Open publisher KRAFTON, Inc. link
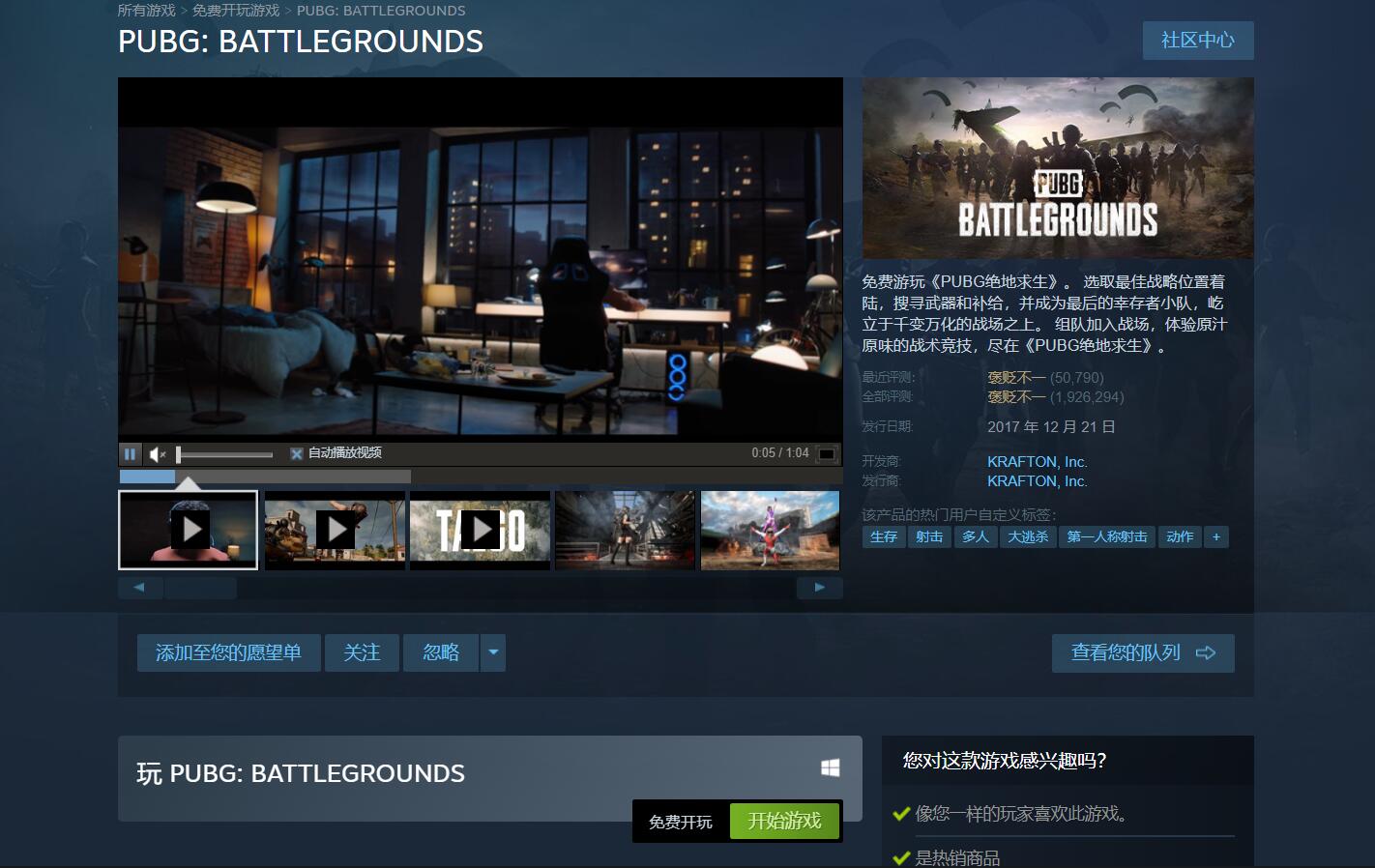This screenshot has height=868, width=1375. (1037, 481)
